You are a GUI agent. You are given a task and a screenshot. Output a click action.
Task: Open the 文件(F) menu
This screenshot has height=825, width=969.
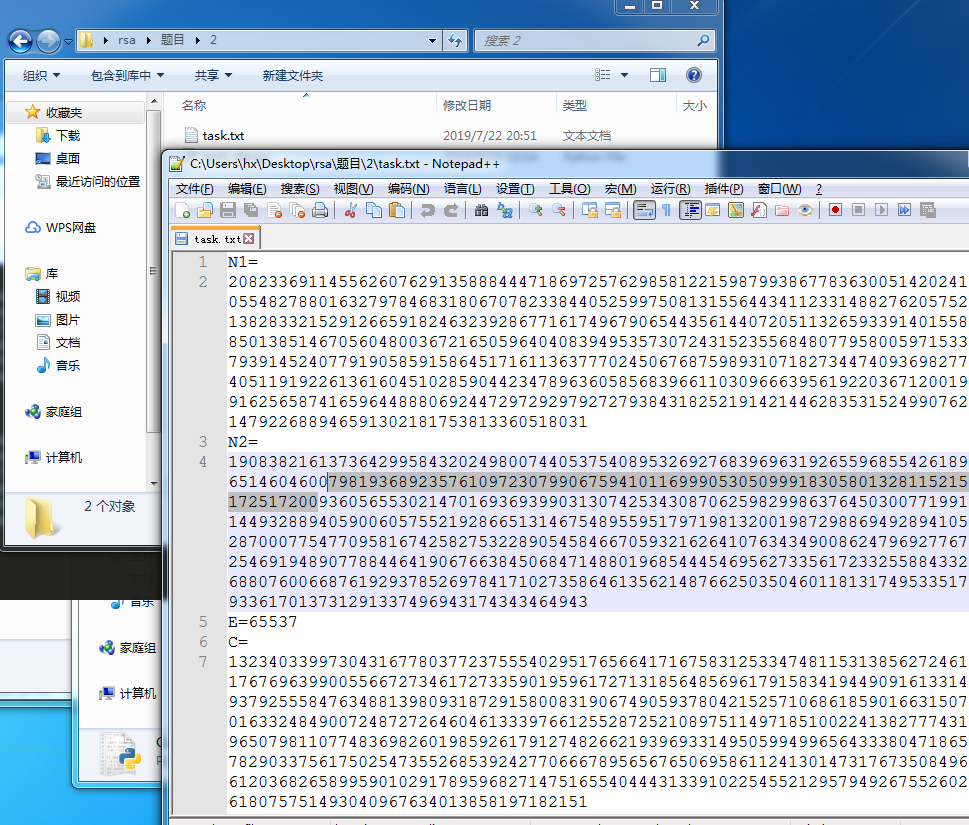(x=195, y=189)
